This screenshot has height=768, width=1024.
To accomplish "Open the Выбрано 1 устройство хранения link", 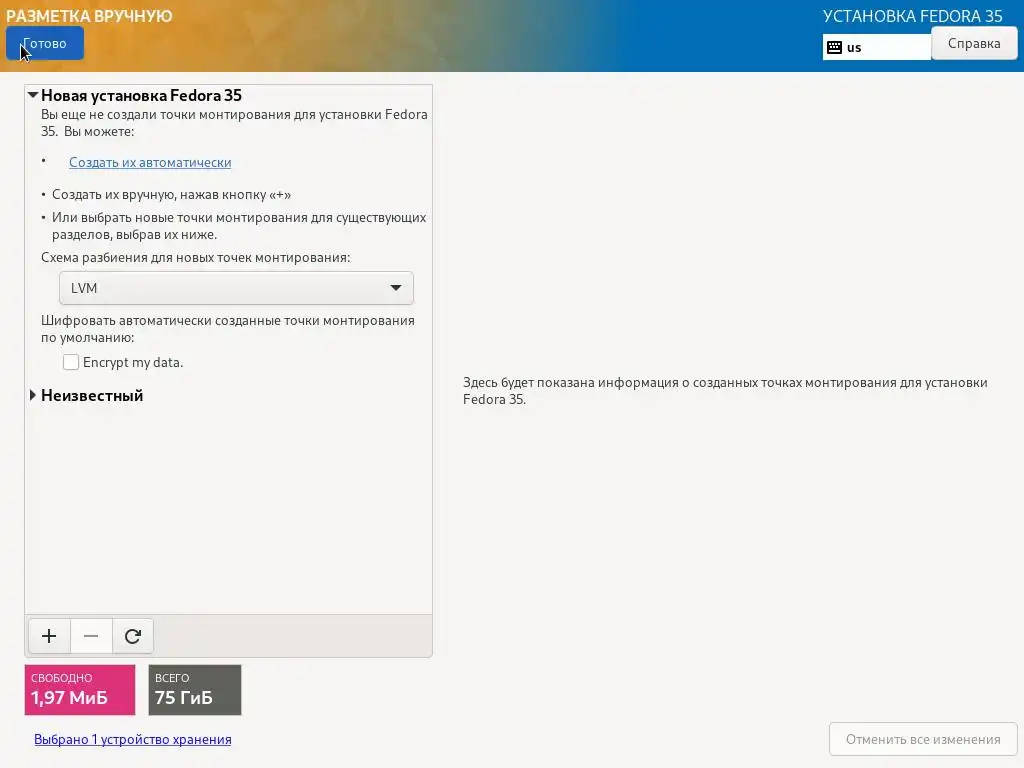I will click(x=133, y=739).
